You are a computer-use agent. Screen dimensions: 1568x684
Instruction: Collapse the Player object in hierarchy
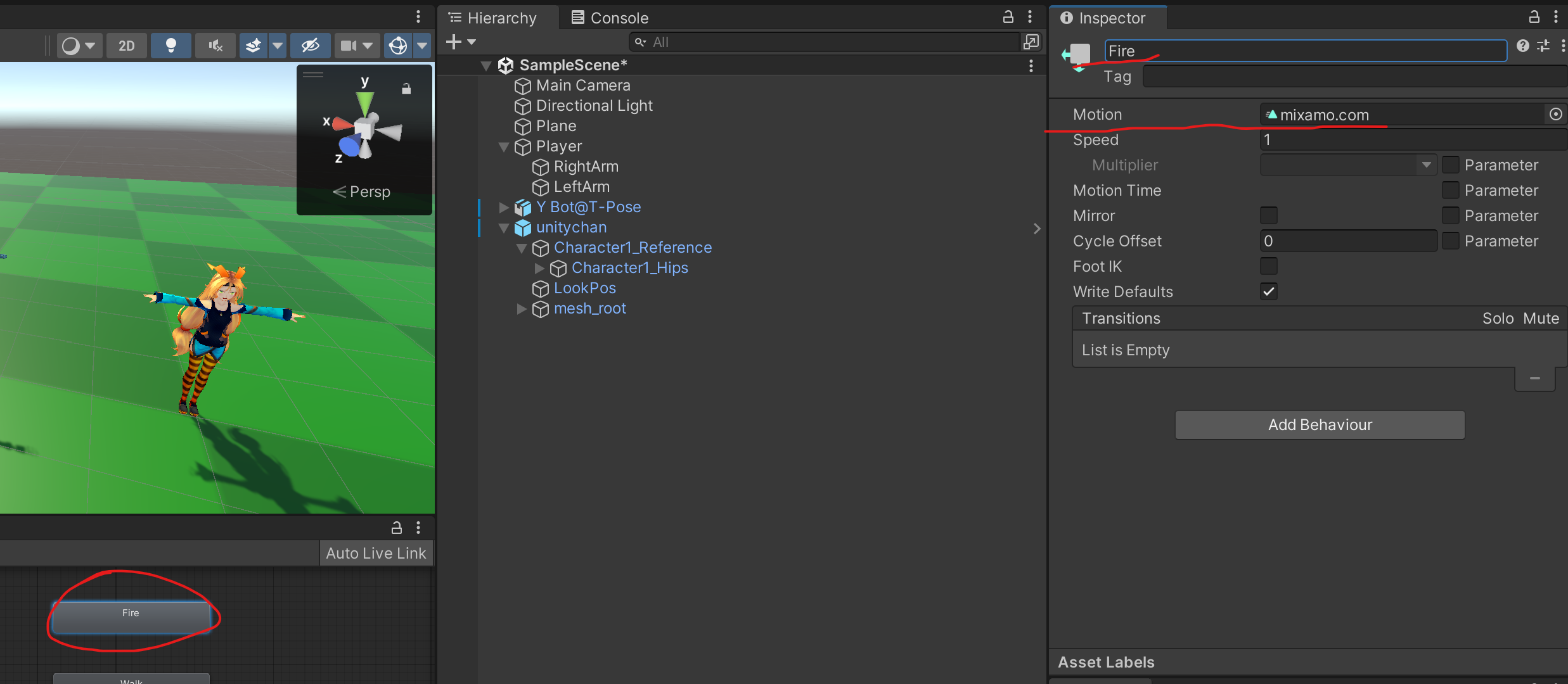[504, 146]
